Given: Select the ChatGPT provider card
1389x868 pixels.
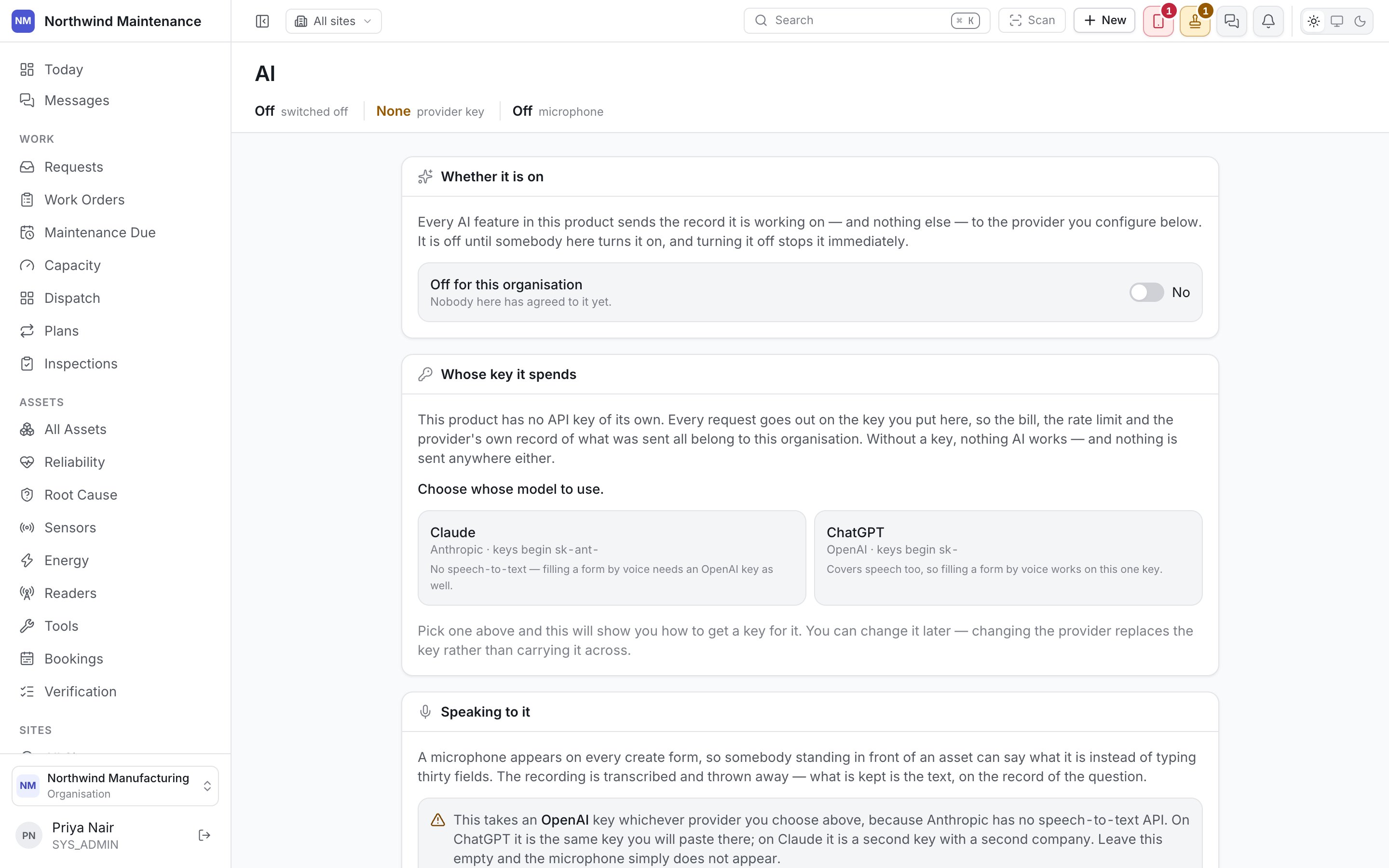Looking at the screenshot, I should tap(1008, 557).
